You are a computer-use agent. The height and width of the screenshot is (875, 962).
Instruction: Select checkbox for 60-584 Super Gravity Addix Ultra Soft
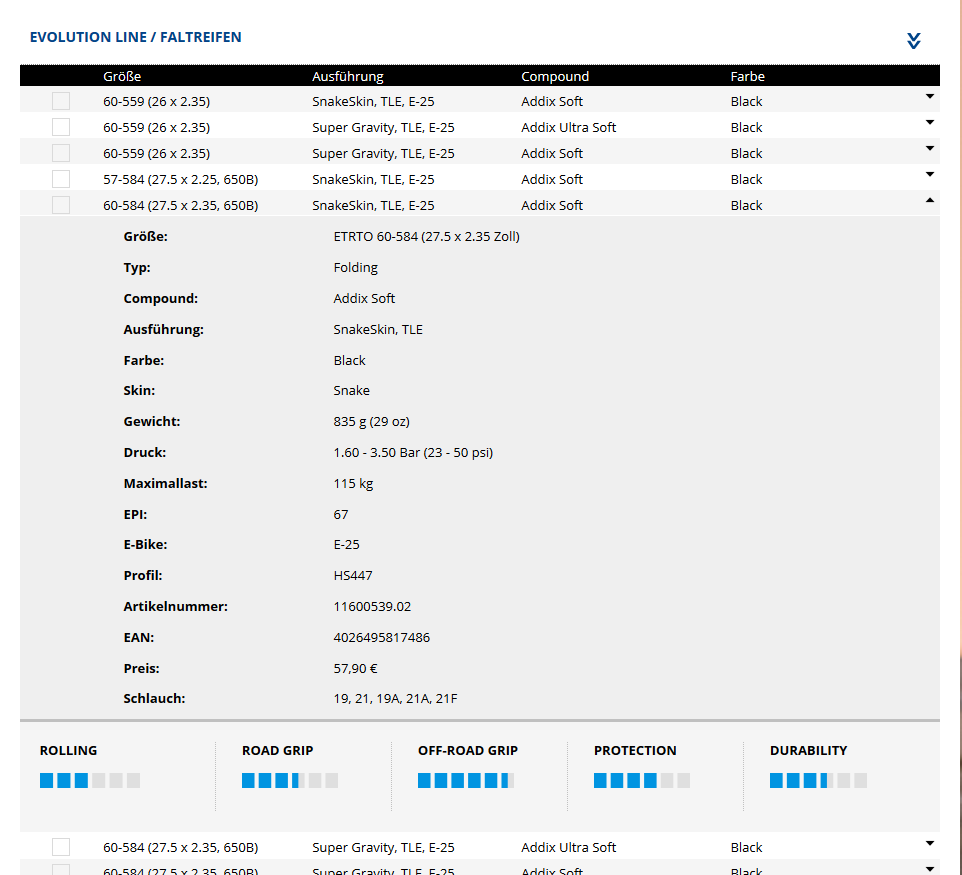61,847
